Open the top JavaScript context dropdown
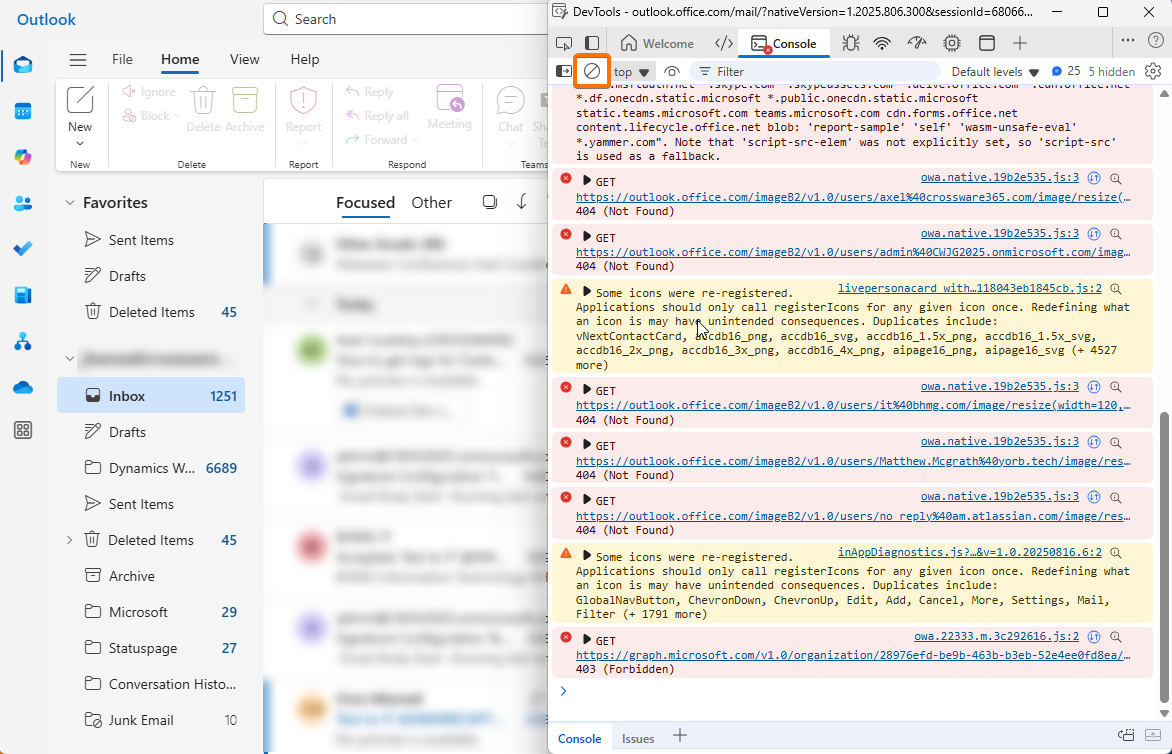The width and height of the screenshot is (1172, 754). tap(632, 72)
